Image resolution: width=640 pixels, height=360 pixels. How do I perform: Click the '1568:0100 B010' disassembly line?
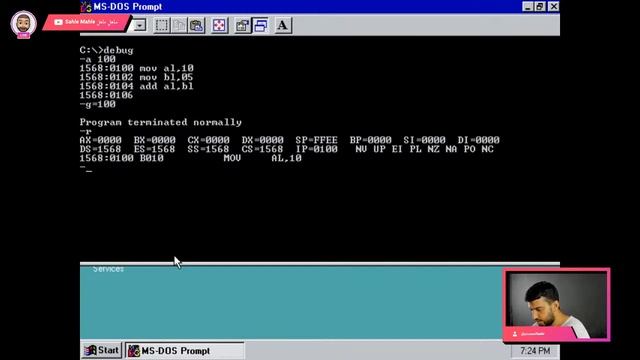(191, 158)
